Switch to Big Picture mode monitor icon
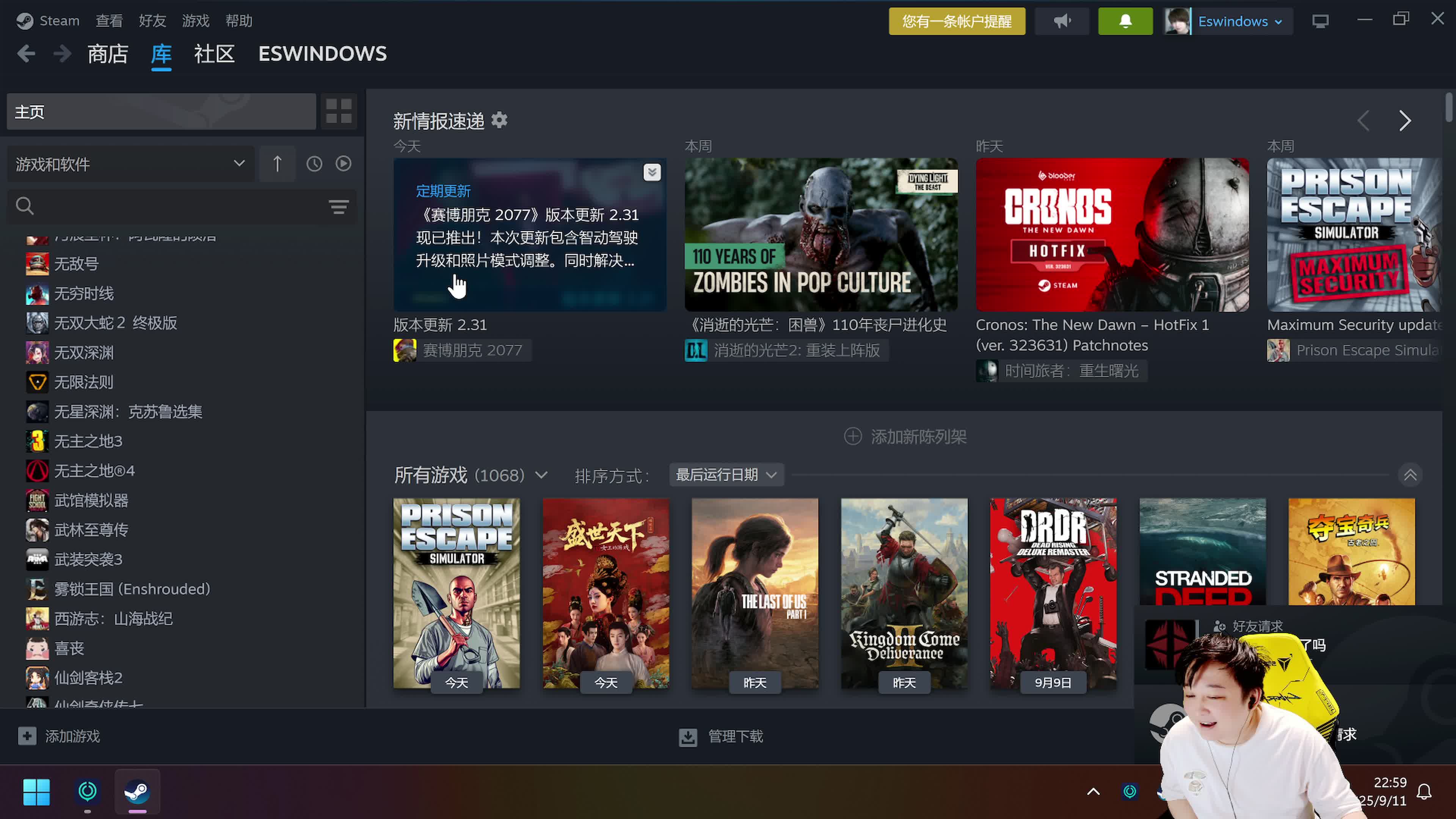 pos(1320,22)
